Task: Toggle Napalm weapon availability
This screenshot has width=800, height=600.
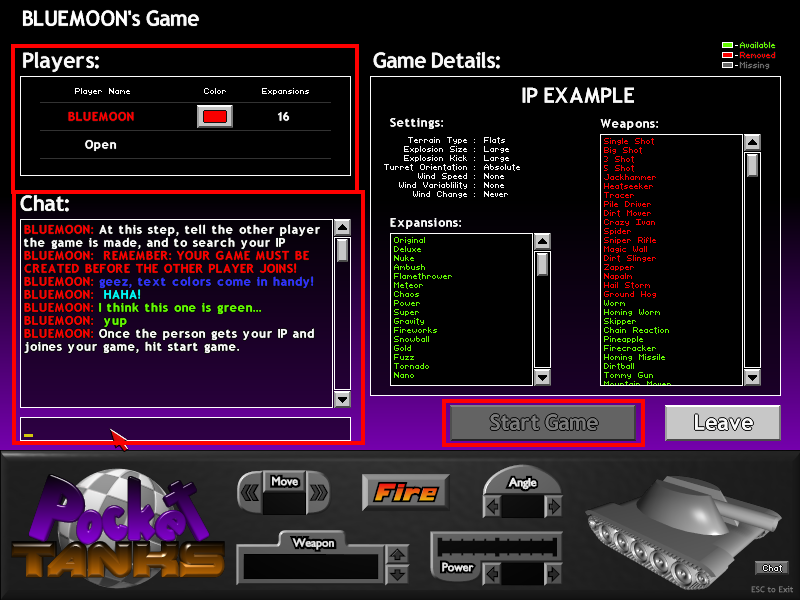Action: click(618, 277)
